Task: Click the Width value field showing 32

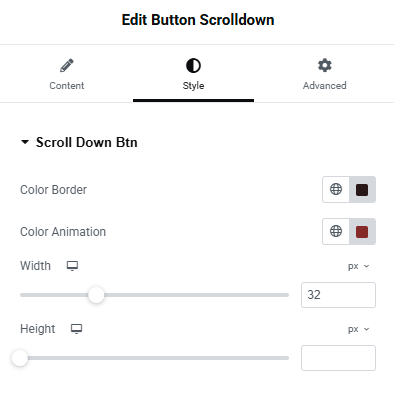Action: click(338, 295)
